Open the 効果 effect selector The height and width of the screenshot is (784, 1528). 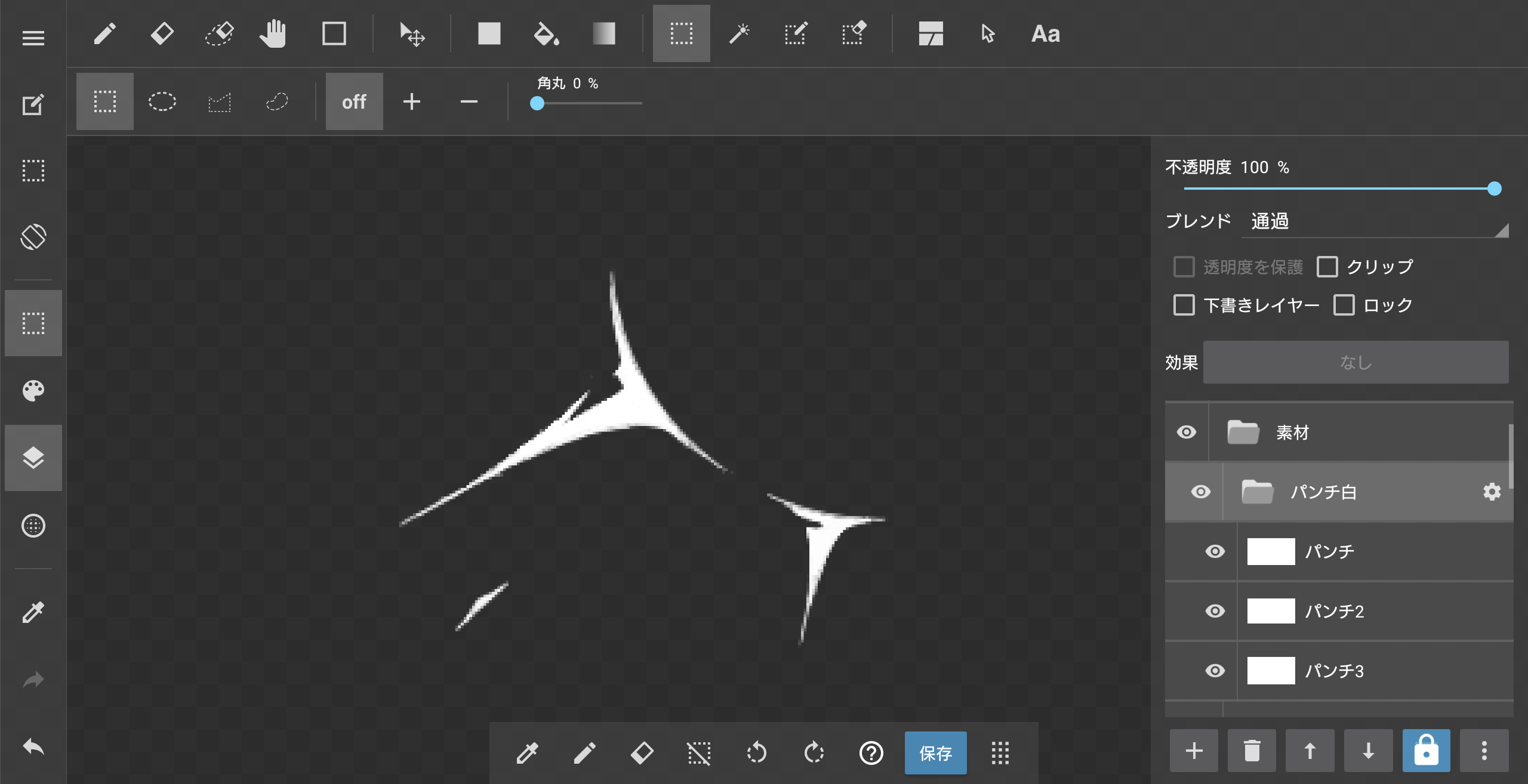(1356, 362)
